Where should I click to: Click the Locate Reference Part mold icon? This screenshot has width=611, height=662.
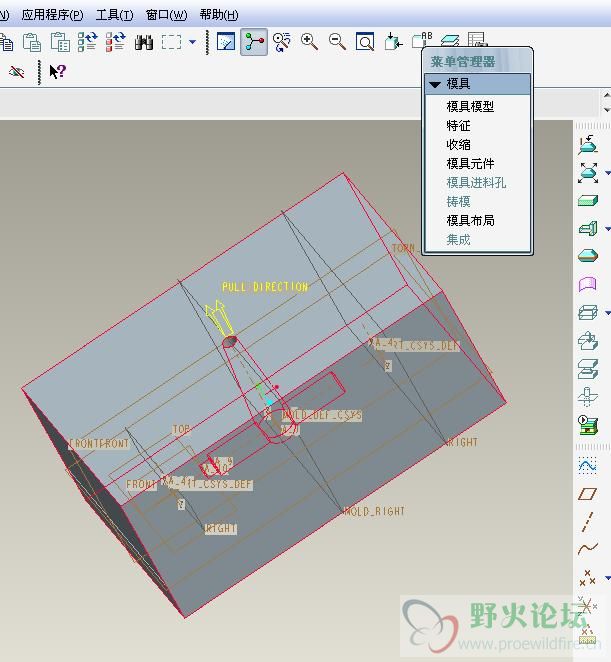pos(588,145)
